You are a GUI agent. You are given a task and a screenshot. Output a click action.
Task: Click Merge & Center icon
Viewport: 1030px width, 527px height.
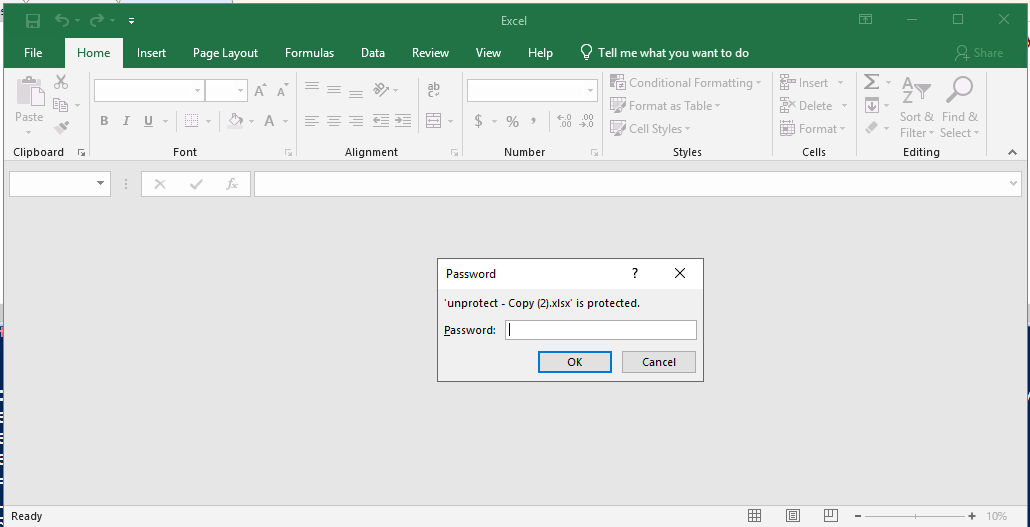point(434,121)
